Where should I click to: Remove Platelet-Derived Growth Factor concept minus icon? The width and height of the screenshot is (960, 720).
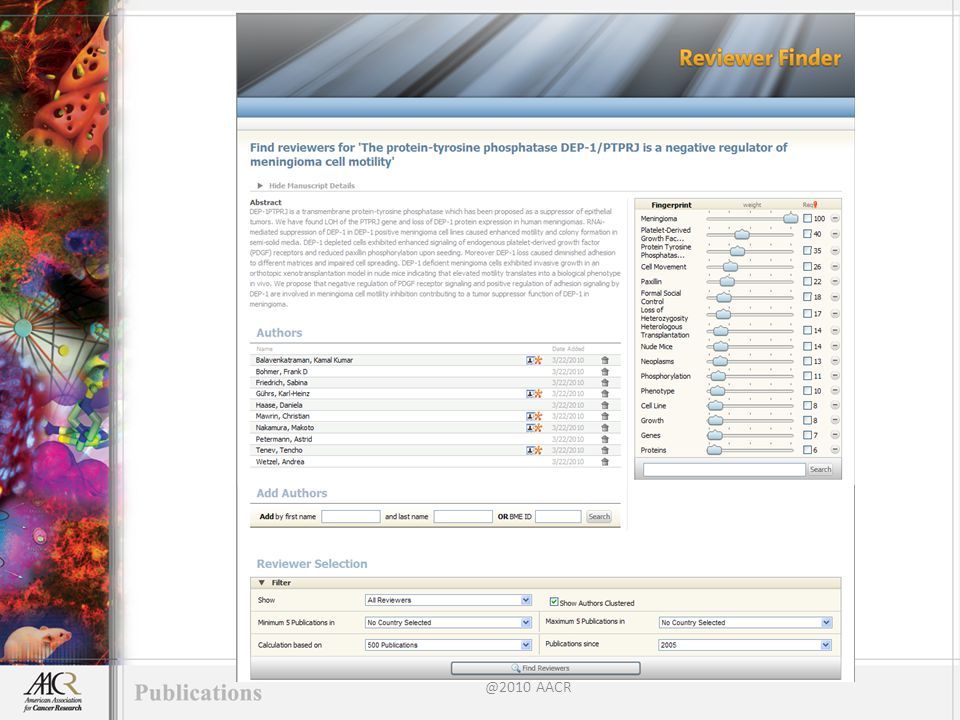834,234
